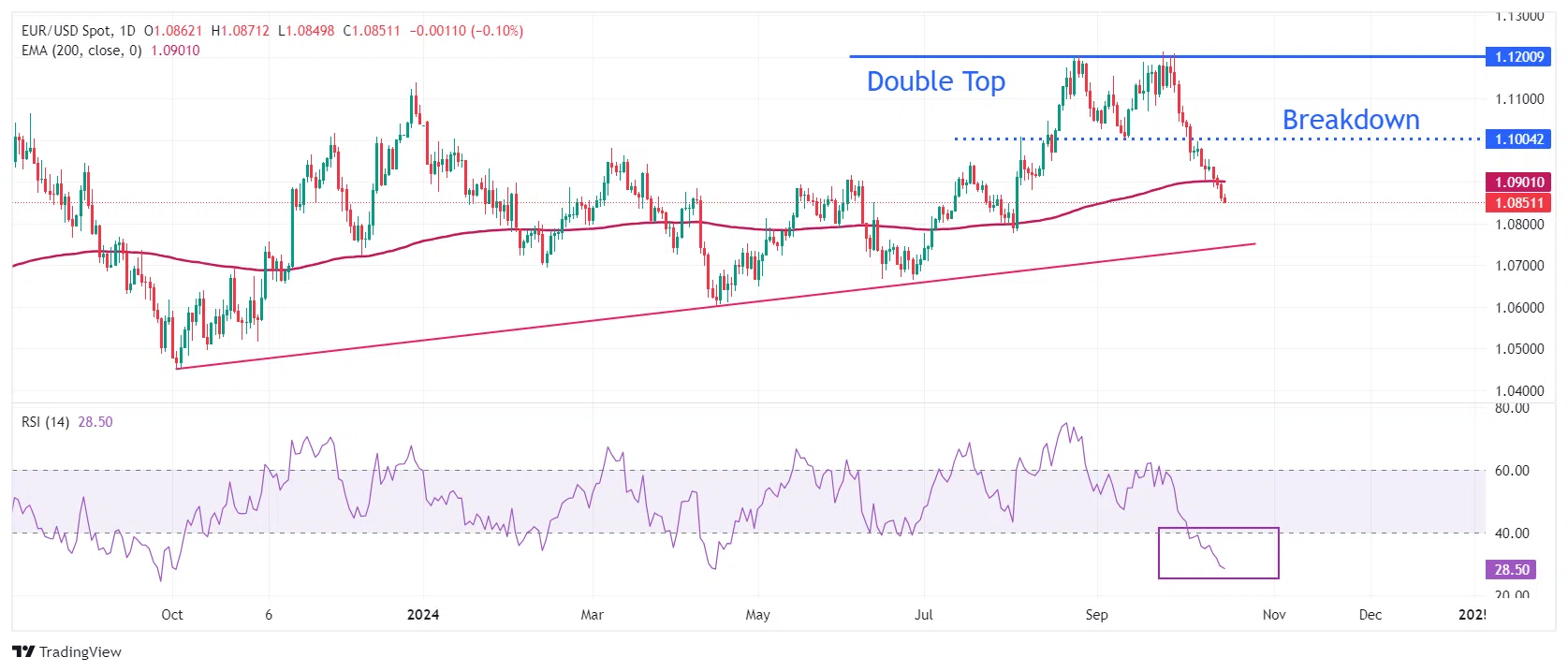Click the EMA 200 indicator legend
1568x672 pixels.
pos(81,51)
